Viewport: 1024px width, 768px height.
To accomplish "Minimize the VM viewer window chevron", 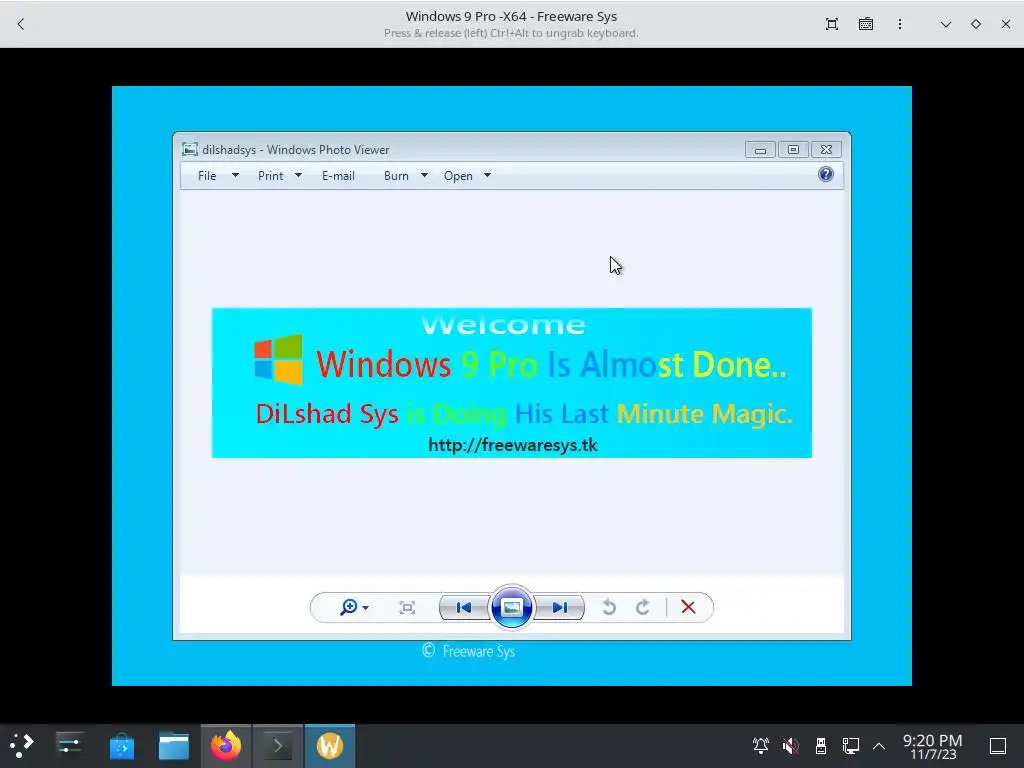I will [x=946, y=24].
